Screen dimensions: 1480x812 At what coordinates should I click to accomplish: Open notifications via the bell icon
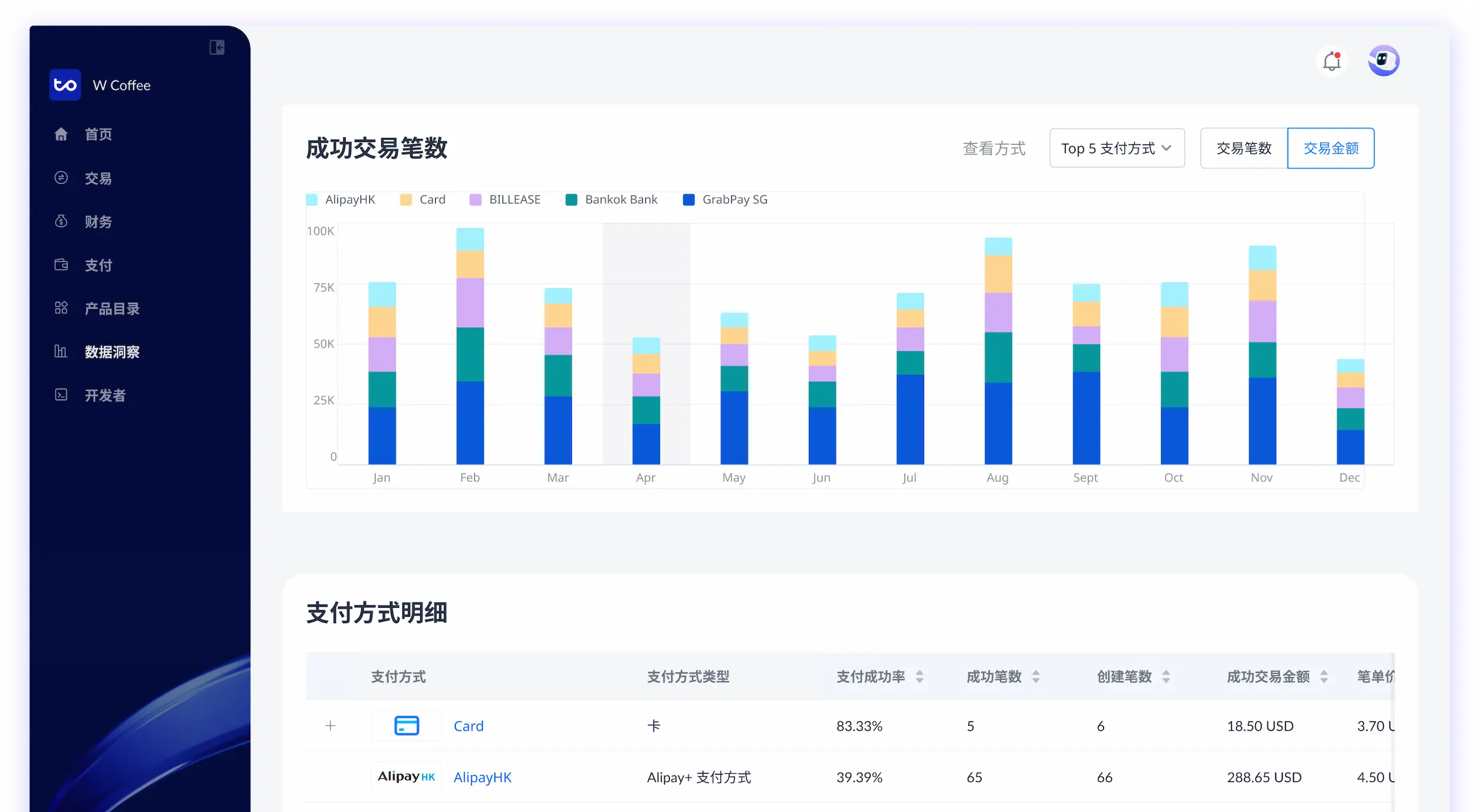pos(1332,60)
